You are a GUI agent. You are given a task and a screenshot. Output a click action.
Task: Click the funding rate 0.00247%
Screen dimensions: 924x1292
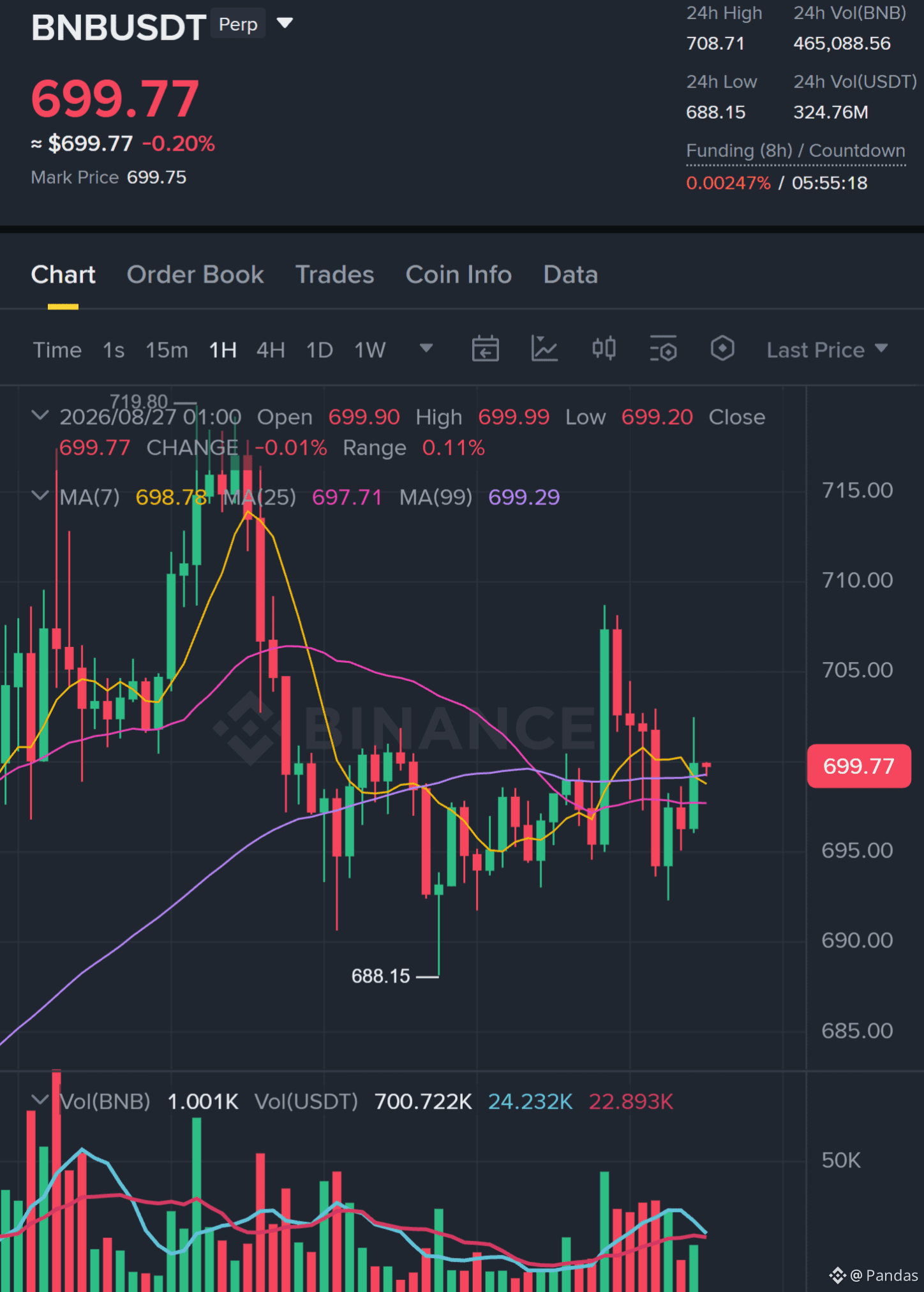[x=728, y=183]
